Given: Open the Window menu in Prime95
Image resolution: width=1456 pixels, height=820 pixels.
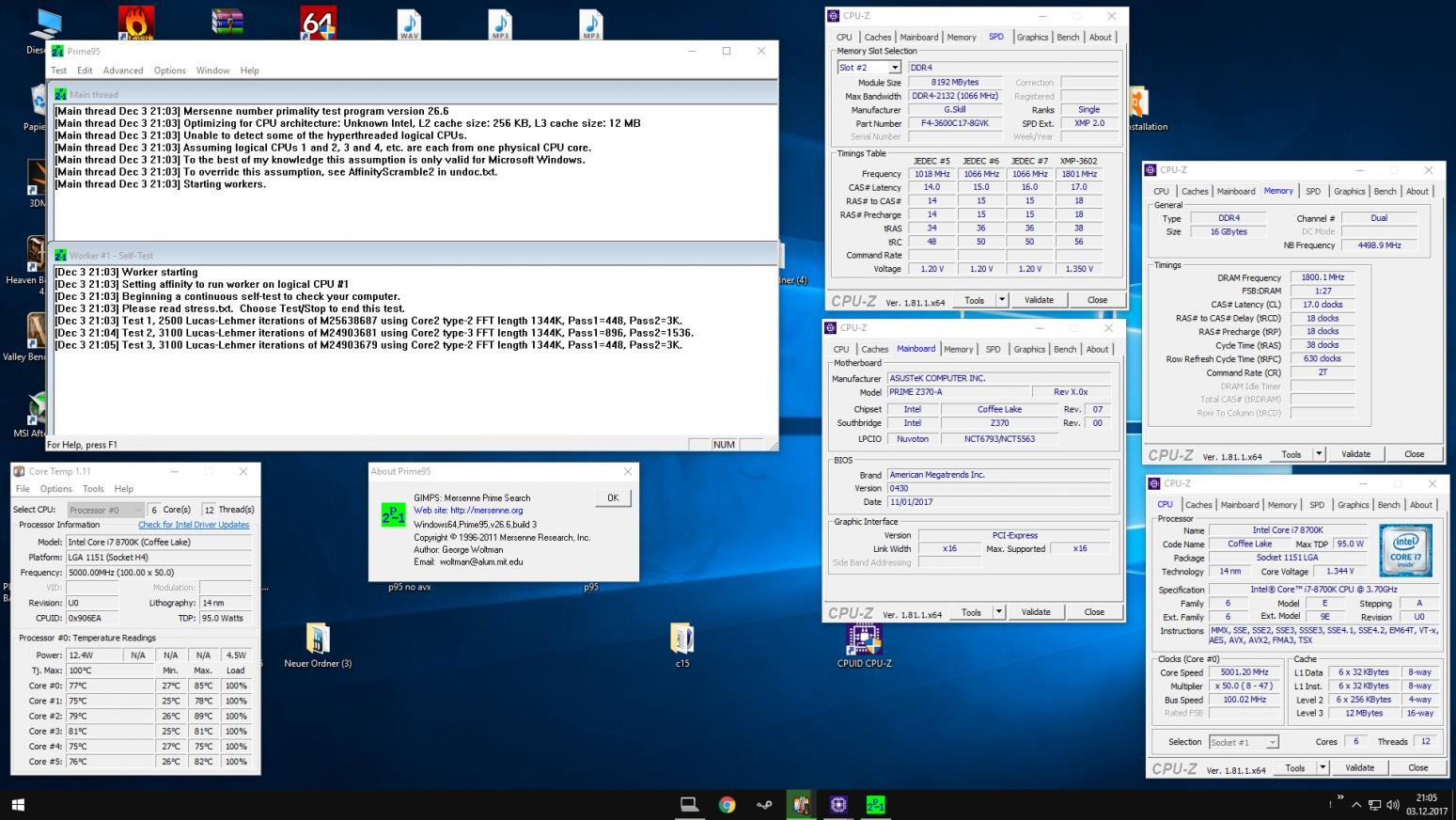Looking at the screenshot, I should (212, 71).
